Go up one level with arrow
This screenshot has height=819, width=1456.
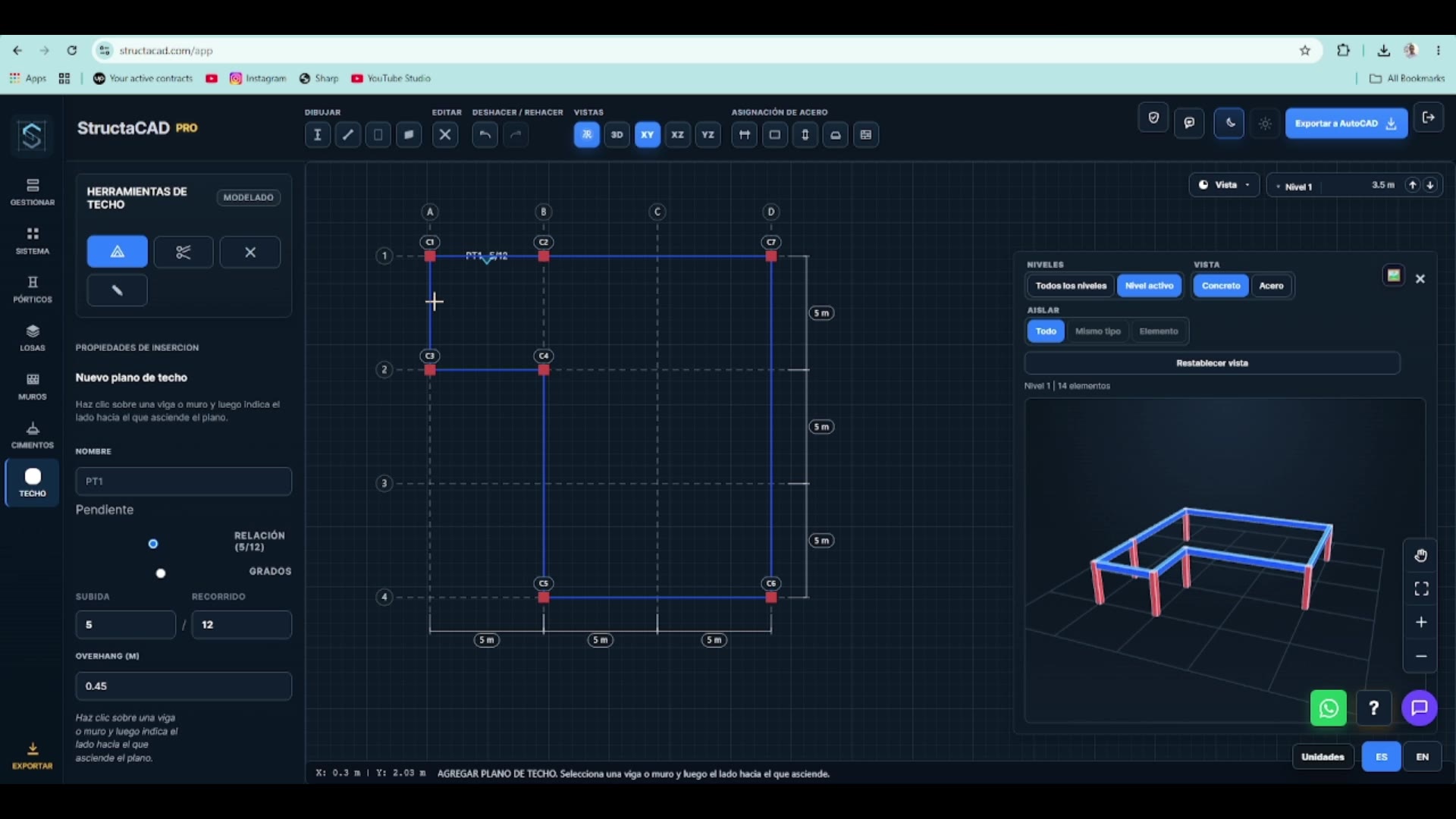1413,185
